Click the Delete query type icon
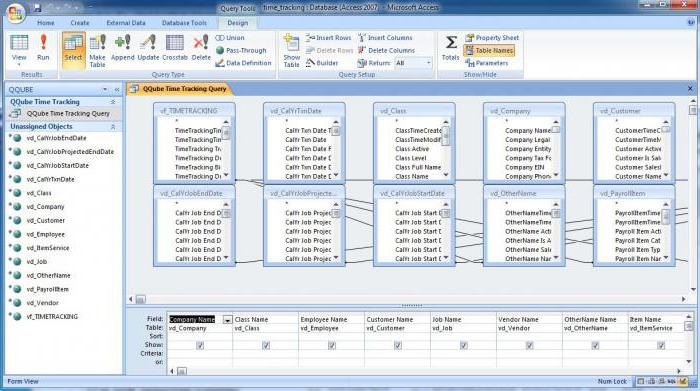 coord(201,47)
